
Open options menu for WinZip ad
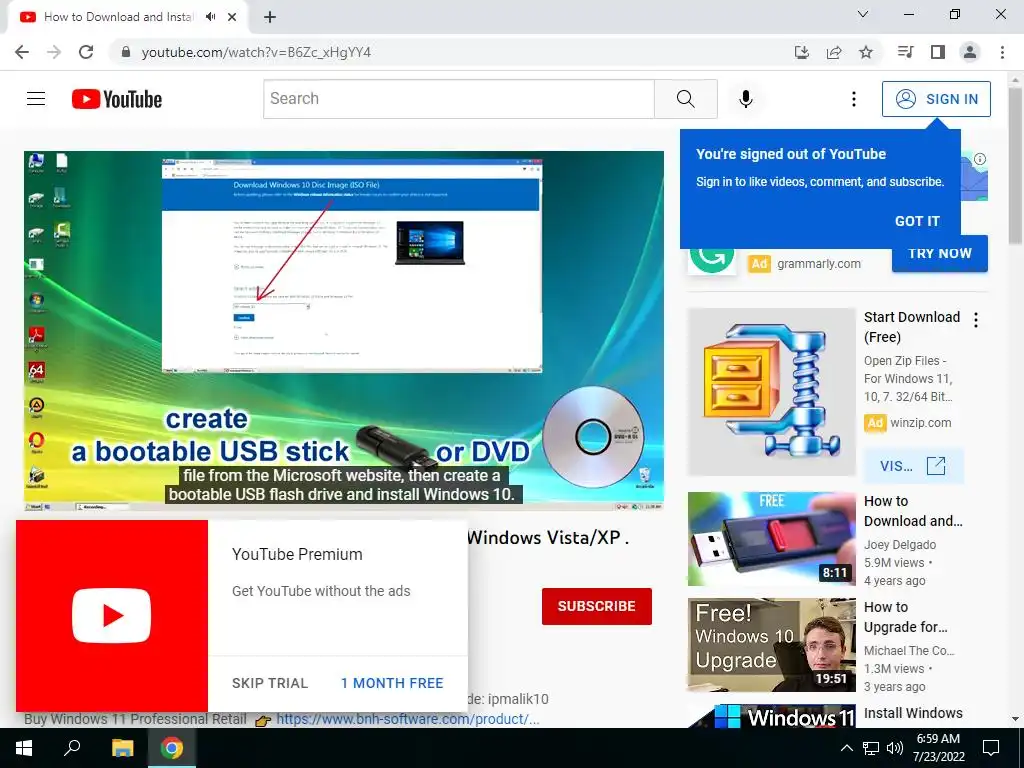tap(976, 320)
